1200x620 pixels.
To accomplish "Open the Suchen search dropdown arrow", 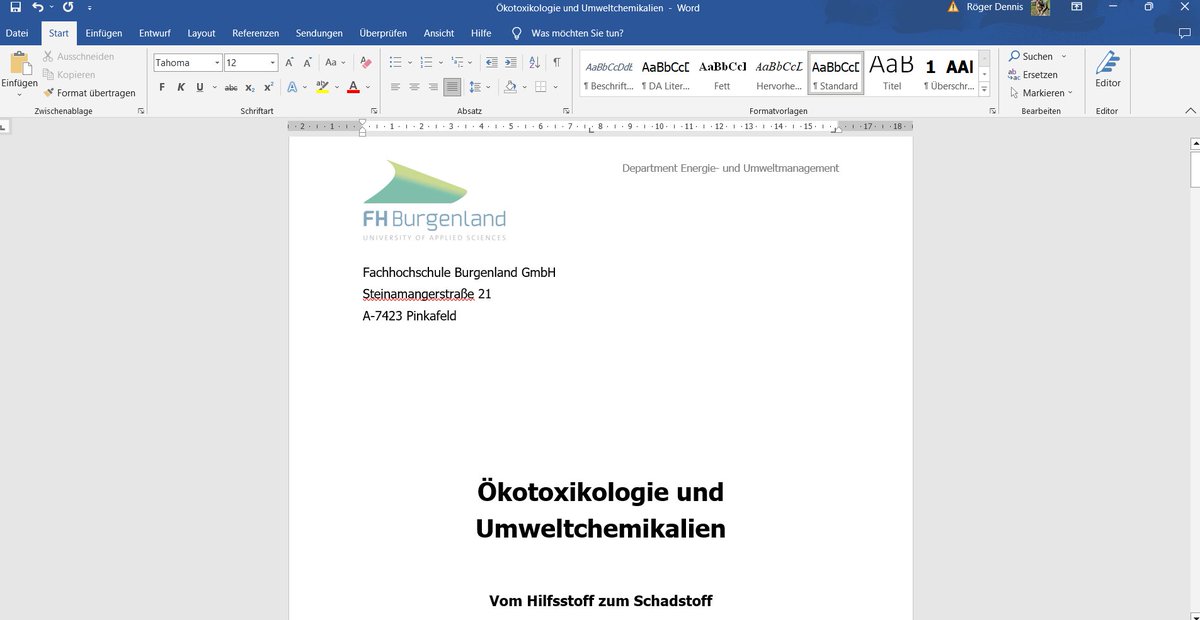I will tap(1064, 57).
